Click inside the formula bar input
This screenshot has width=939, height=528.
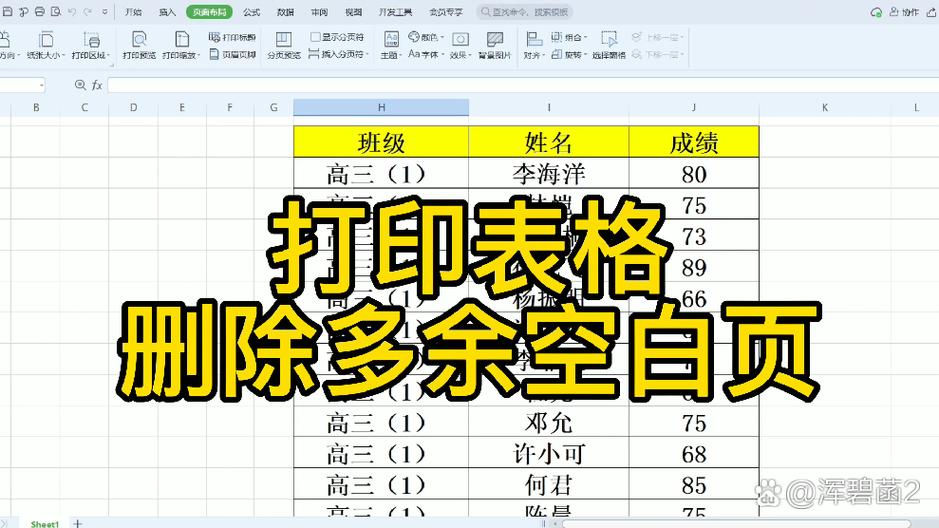(x=523, y=85)
